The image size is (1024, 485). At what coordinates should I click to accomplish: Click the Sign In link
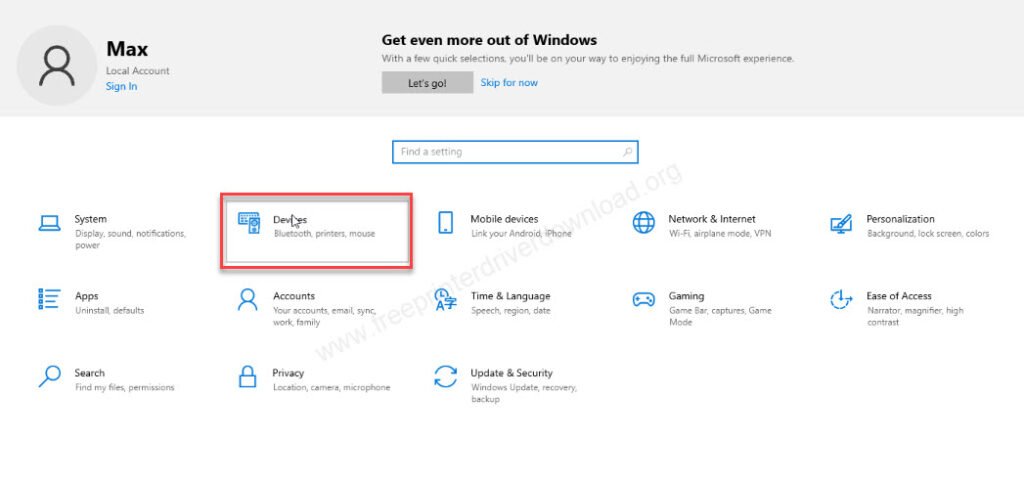click(121, 86)
